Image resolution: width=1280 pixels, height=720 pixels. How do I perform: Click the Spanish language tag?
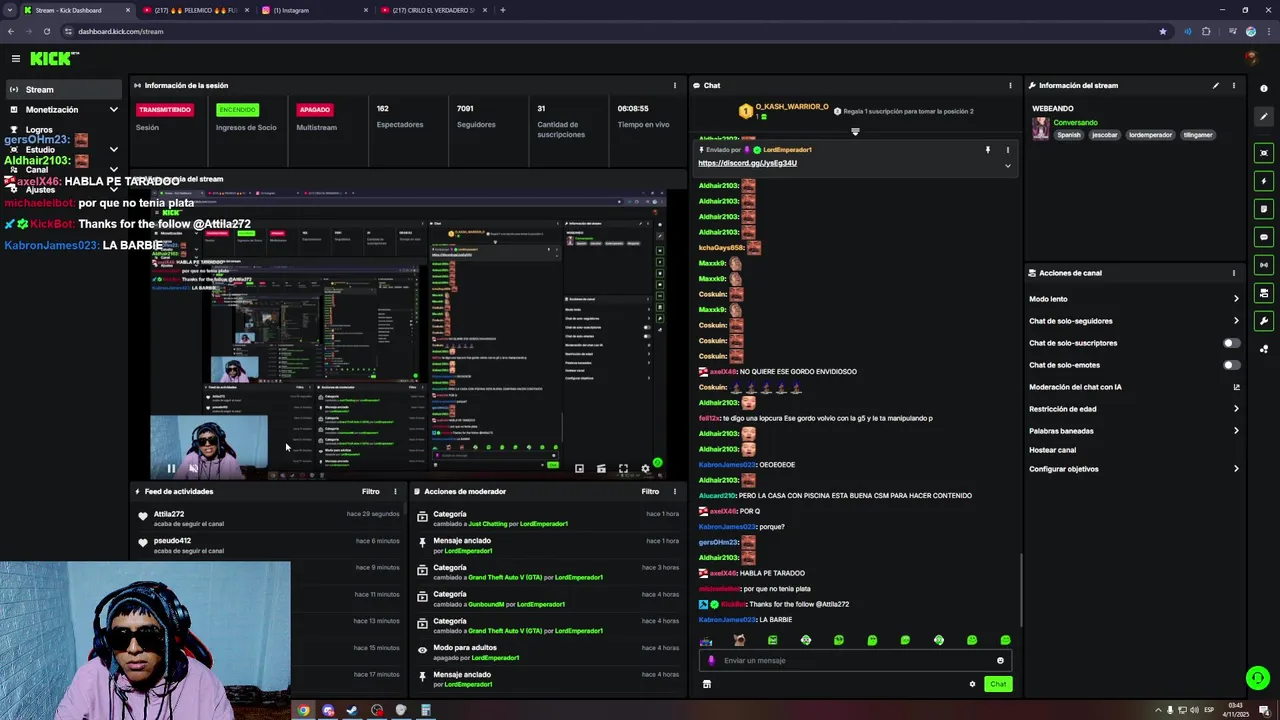click(x=1069, y=135)
